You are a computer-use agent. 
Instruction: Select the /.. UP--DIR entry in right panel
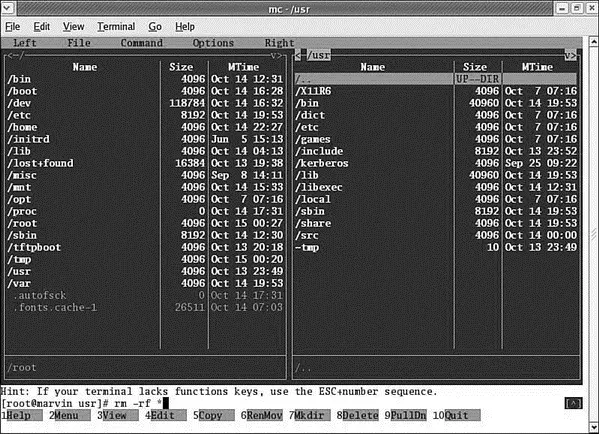point(435,79)
